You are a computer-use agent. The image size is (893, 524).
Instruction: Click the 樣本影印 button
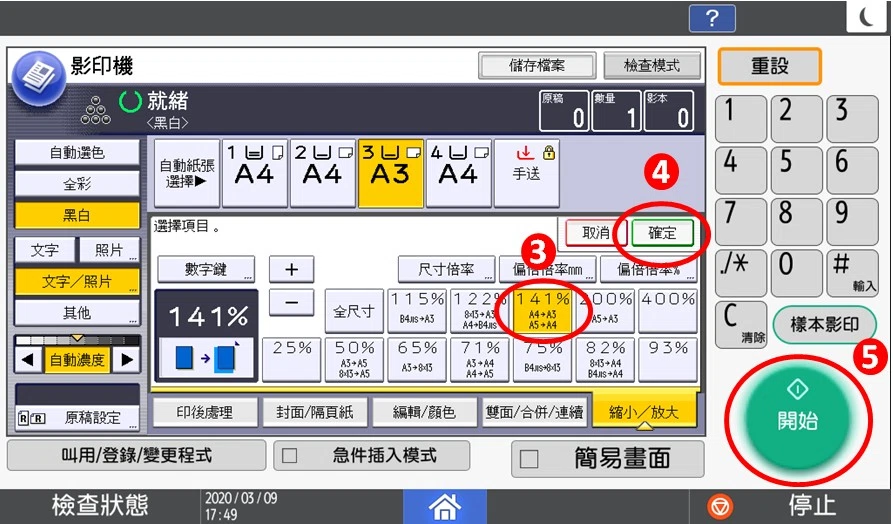coord(825,325)
